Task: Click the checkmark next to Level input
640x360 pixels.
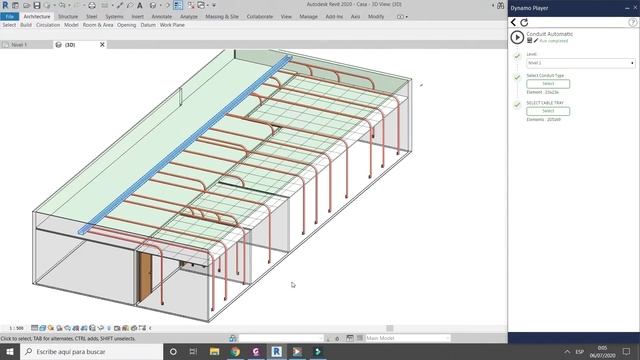Action: 517,56
